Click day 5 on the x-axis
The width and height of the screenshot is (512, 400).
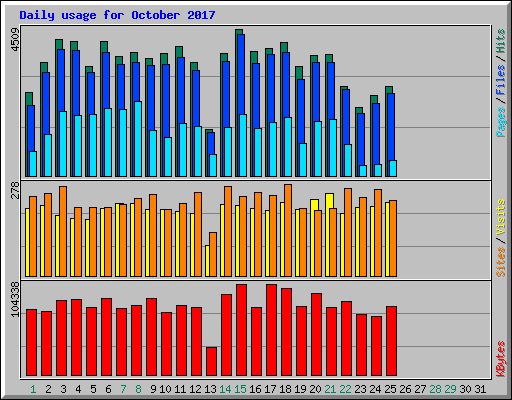tap(93, 389)
